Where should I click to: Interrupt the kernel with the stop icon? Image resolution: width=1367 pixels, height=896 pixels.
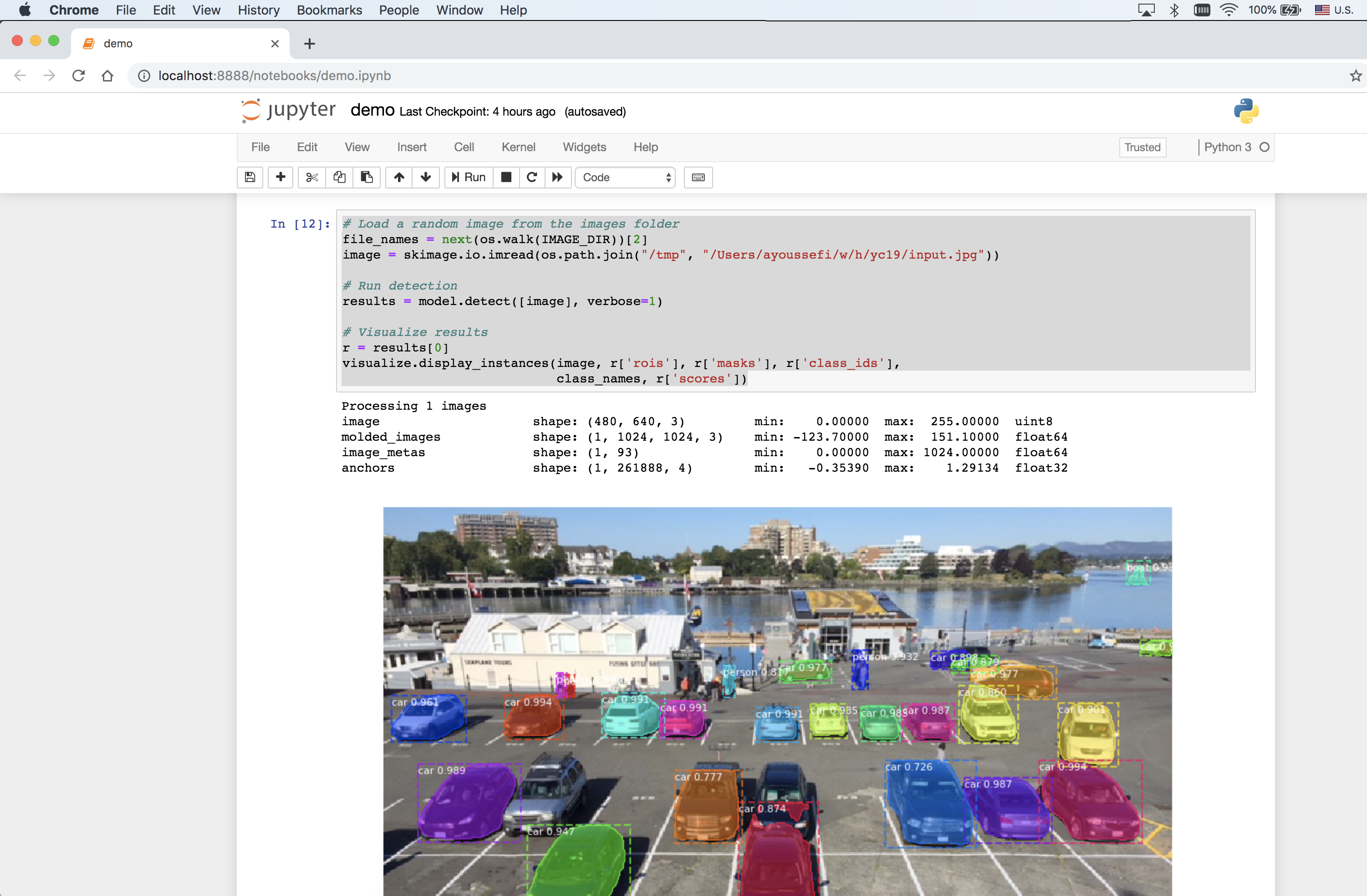506,177
